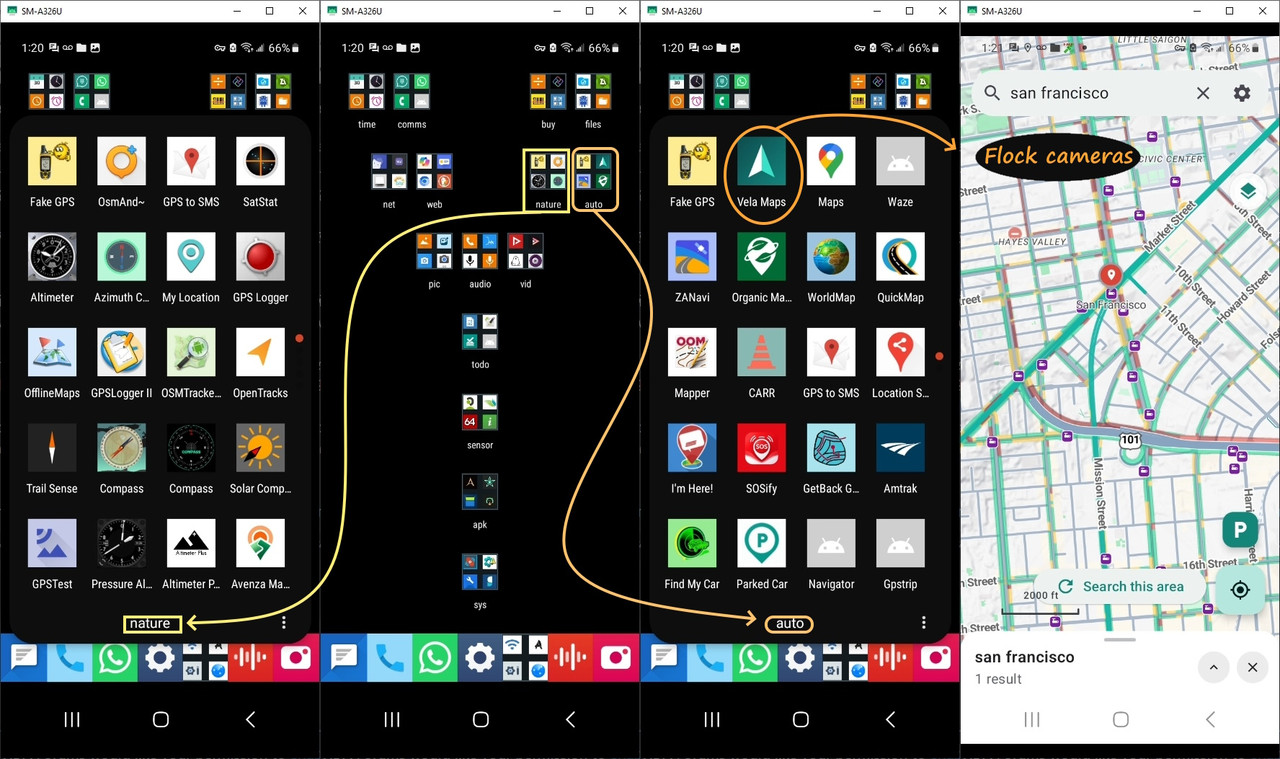
Task: Launch the I'm Here! app
Action: [x=692, y=448]
